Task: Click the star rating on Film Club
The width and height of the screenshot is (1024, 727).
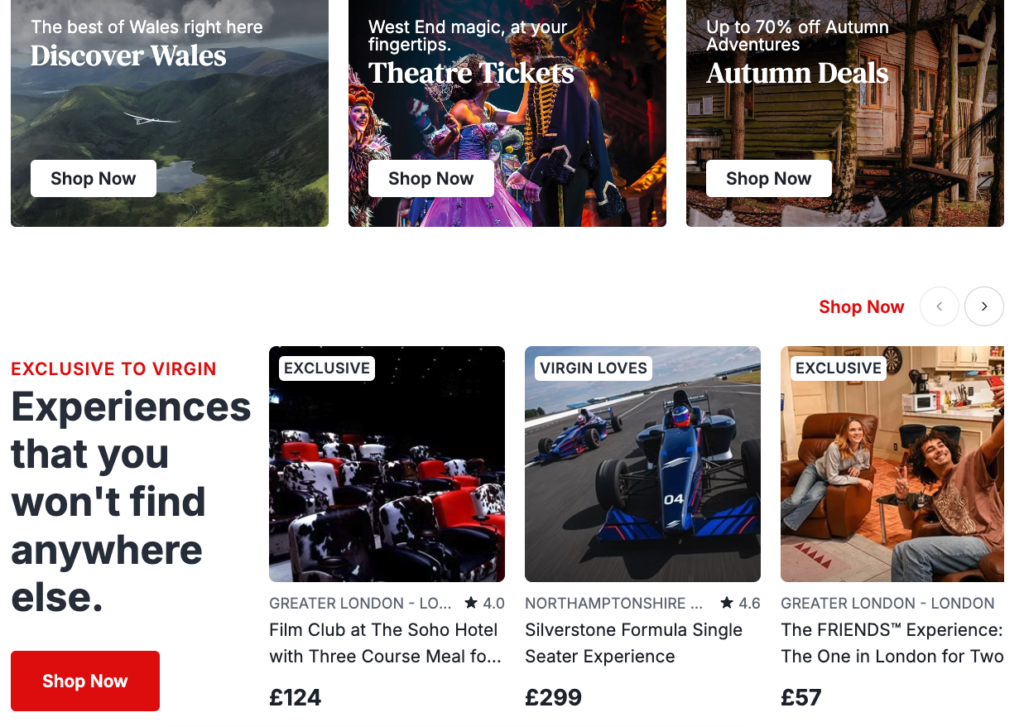Action: tap(484, 604)
